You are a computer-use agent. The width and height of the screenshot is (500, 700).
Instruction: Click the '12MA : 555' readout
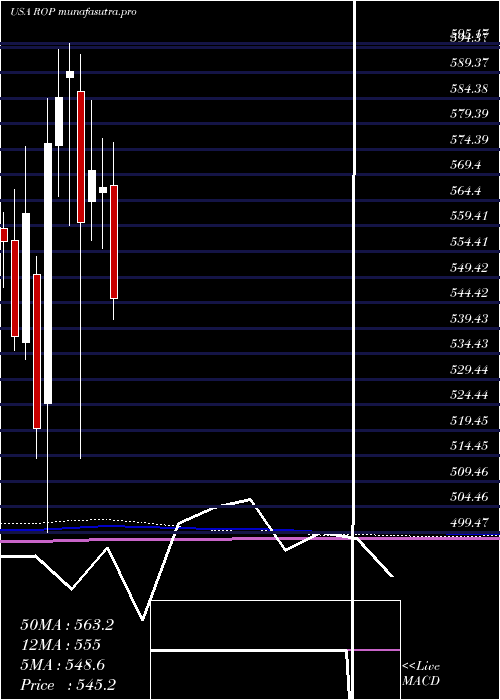coord(60,645)
